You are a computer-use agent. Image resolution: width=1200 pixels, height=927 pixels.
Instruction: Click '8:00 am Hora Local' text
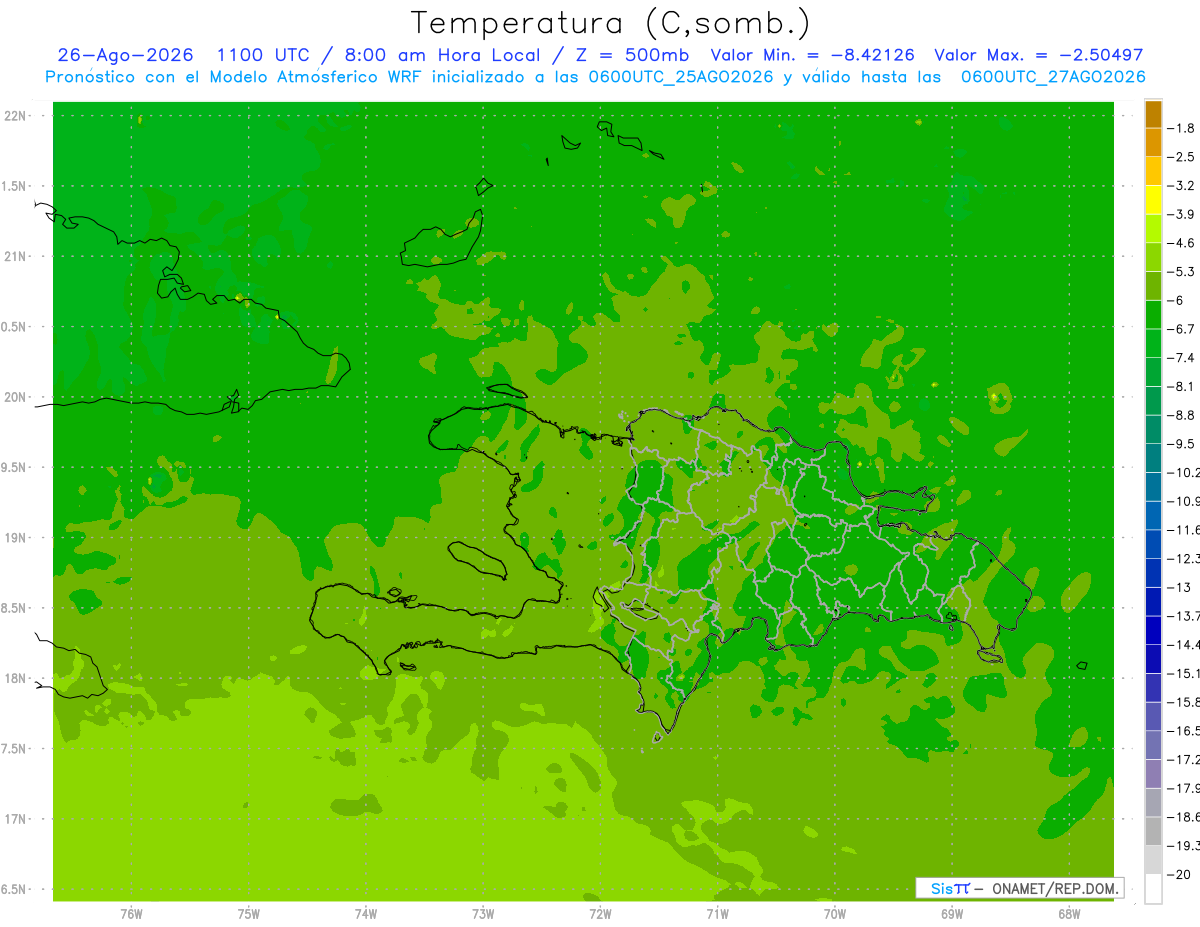point(441,55)
